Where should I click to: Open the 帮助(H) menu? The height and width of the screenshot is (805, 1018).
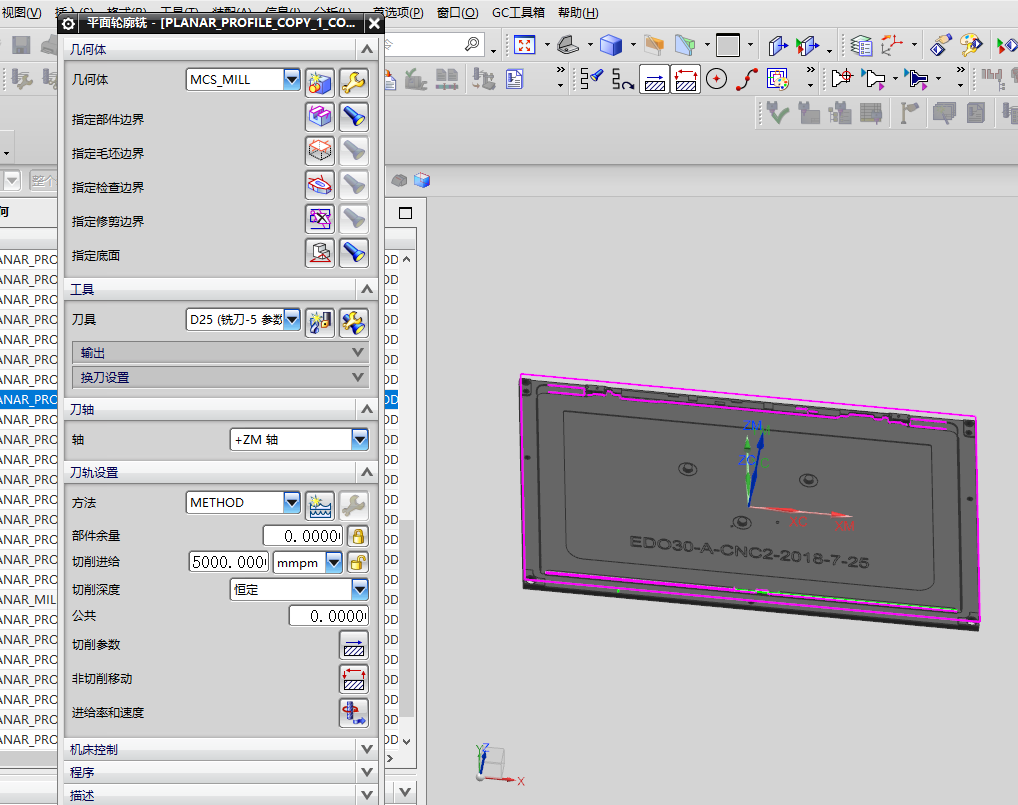(x=577, y=13)
